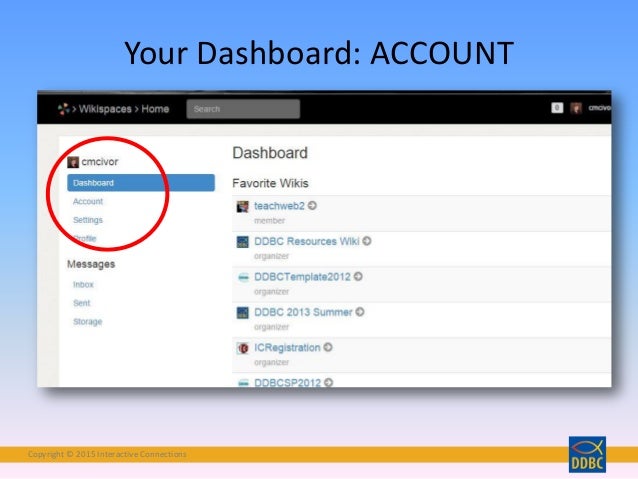The image size is (638, 479).
Task: Click arrow icon beside DDBCTemplate2012
Action: click(358, 276)
